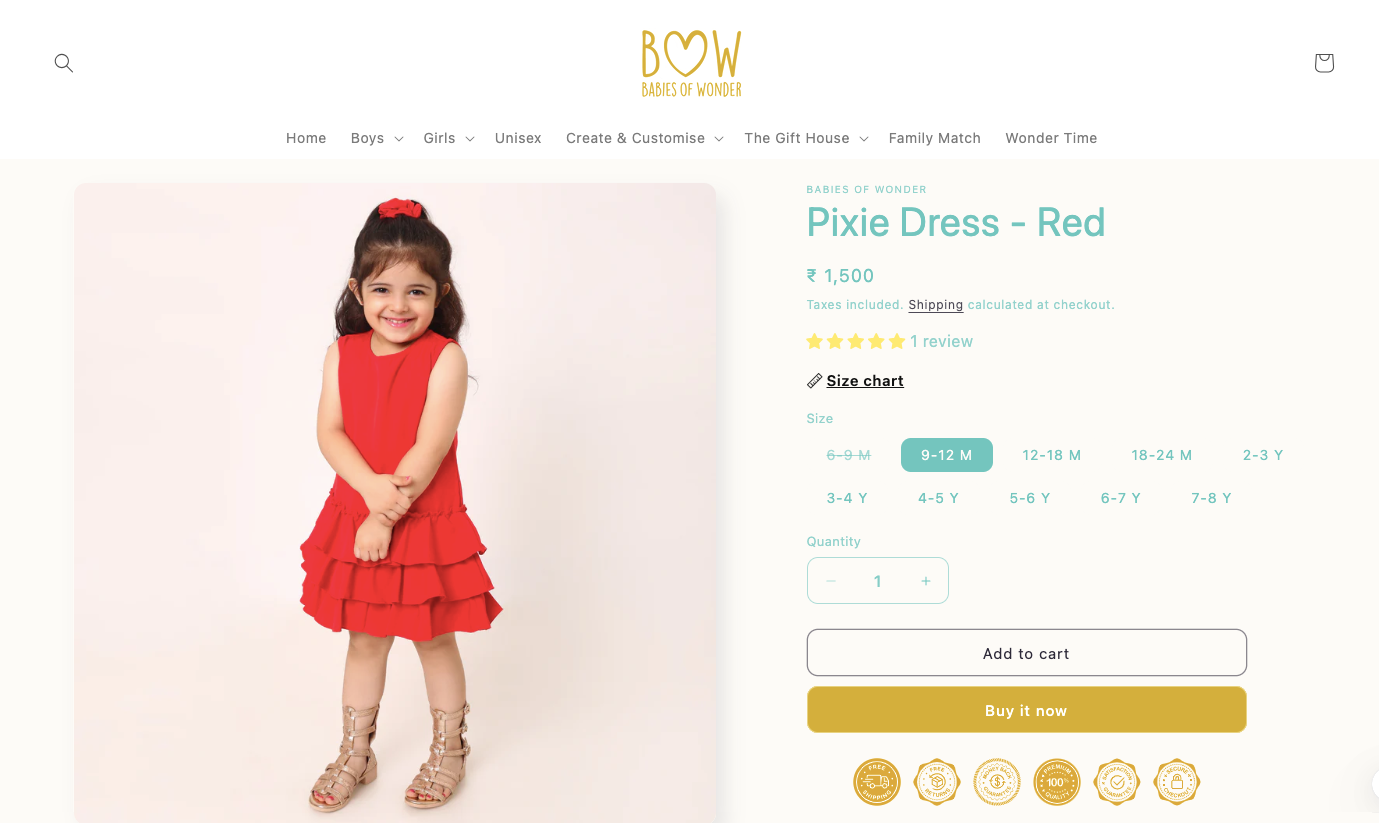The image size is (1379, 823).
Task: Click the ruler icon beside Size chart
Action: (815, 381)
